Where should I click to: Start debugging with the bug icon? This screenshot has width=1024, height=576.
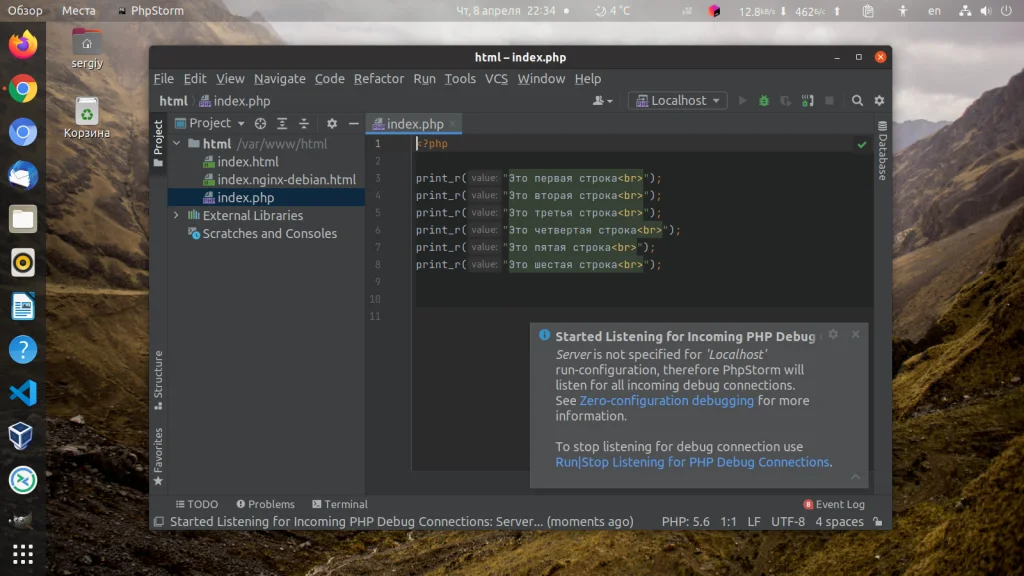point(764,100)
